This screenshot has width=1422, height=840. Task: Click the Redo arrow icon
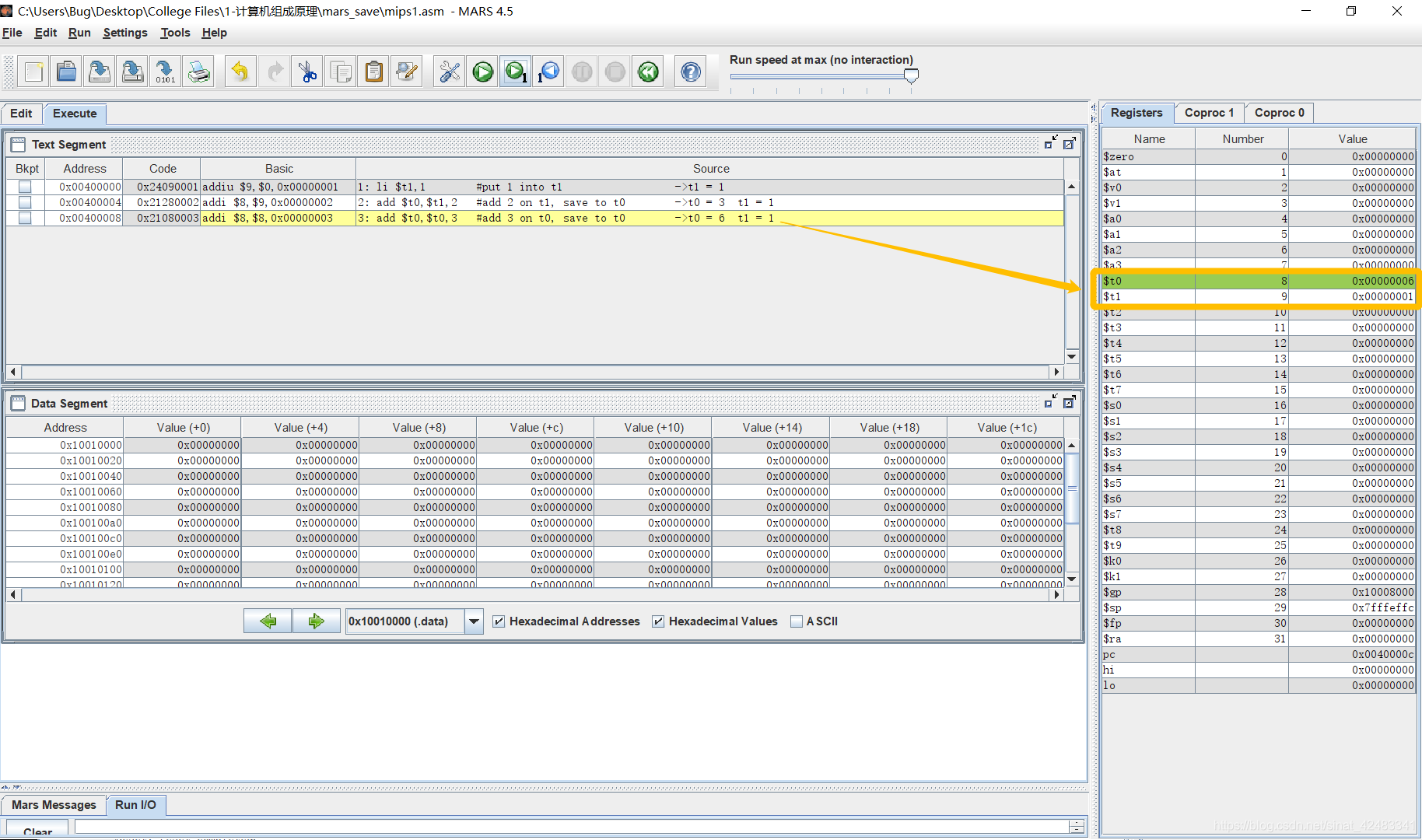click(274, 72)
